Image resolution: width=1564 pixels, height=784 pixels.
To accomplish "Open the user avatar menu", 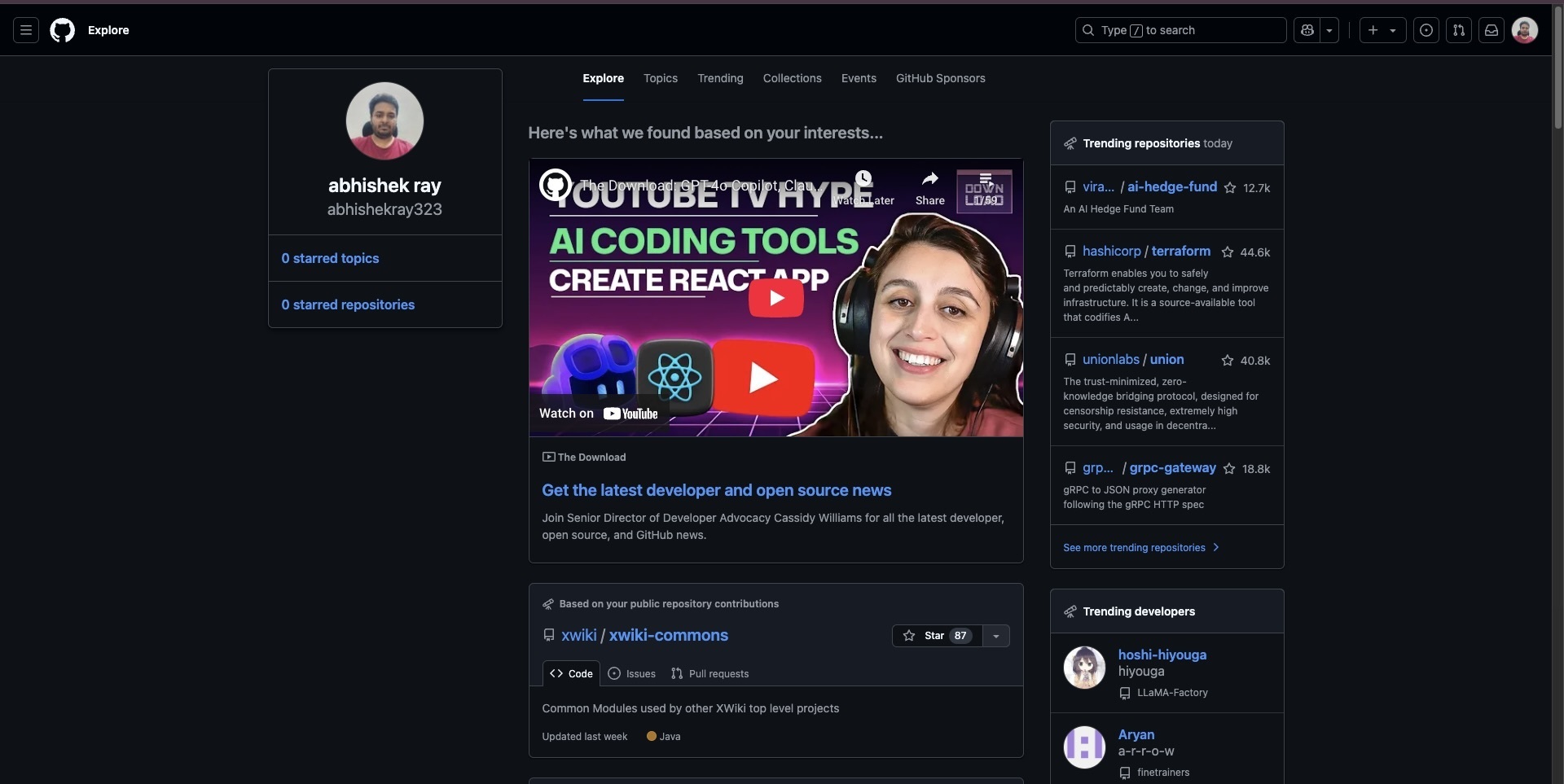I will tap(1525, 30).
